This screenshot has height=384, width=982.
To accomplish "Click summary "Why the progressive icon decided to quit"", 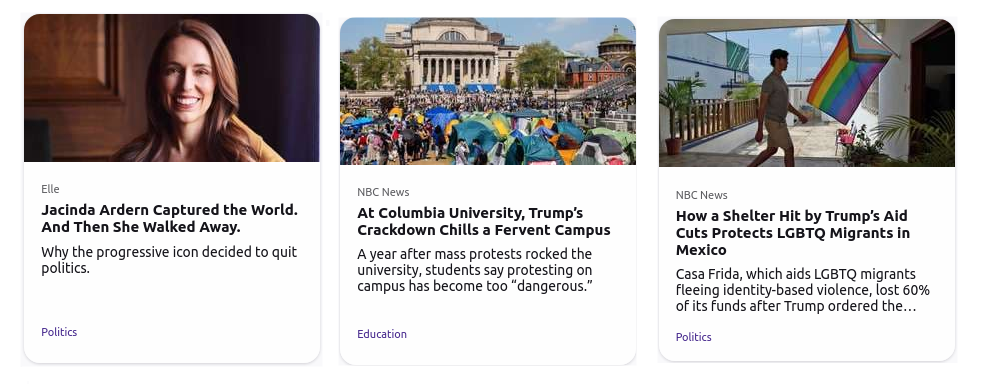I will tap(169, 260).
